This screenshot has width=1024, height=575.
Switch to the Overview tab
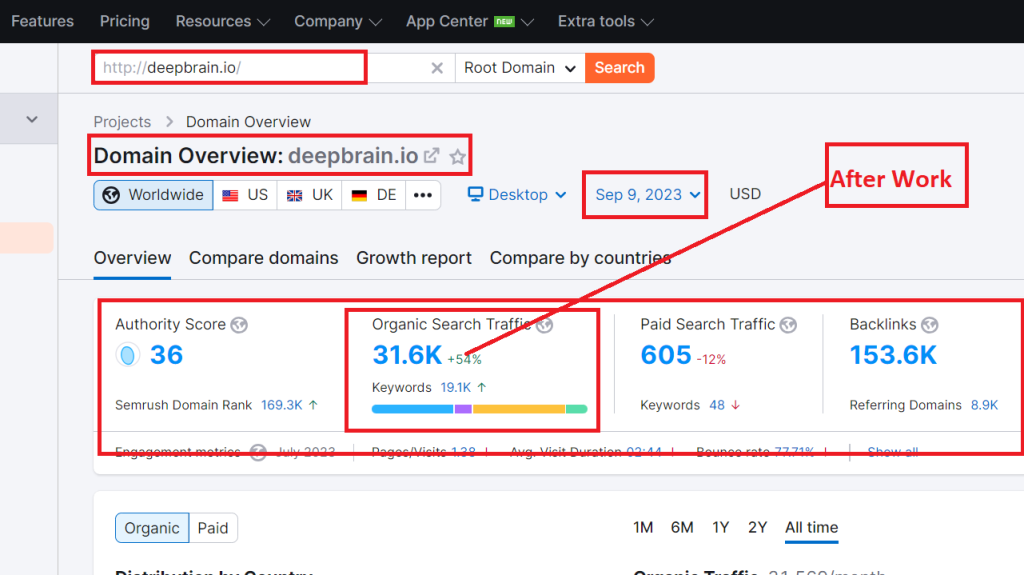(133, 258)
